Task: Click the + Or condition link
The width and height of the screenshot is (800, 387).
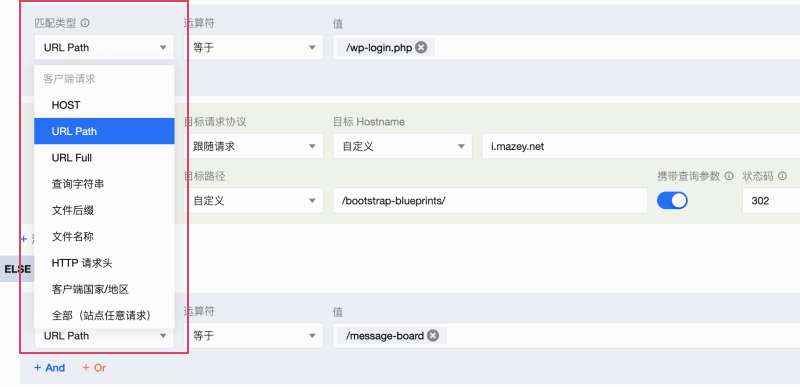Action: pyautogui.click(x=94, y=368)
